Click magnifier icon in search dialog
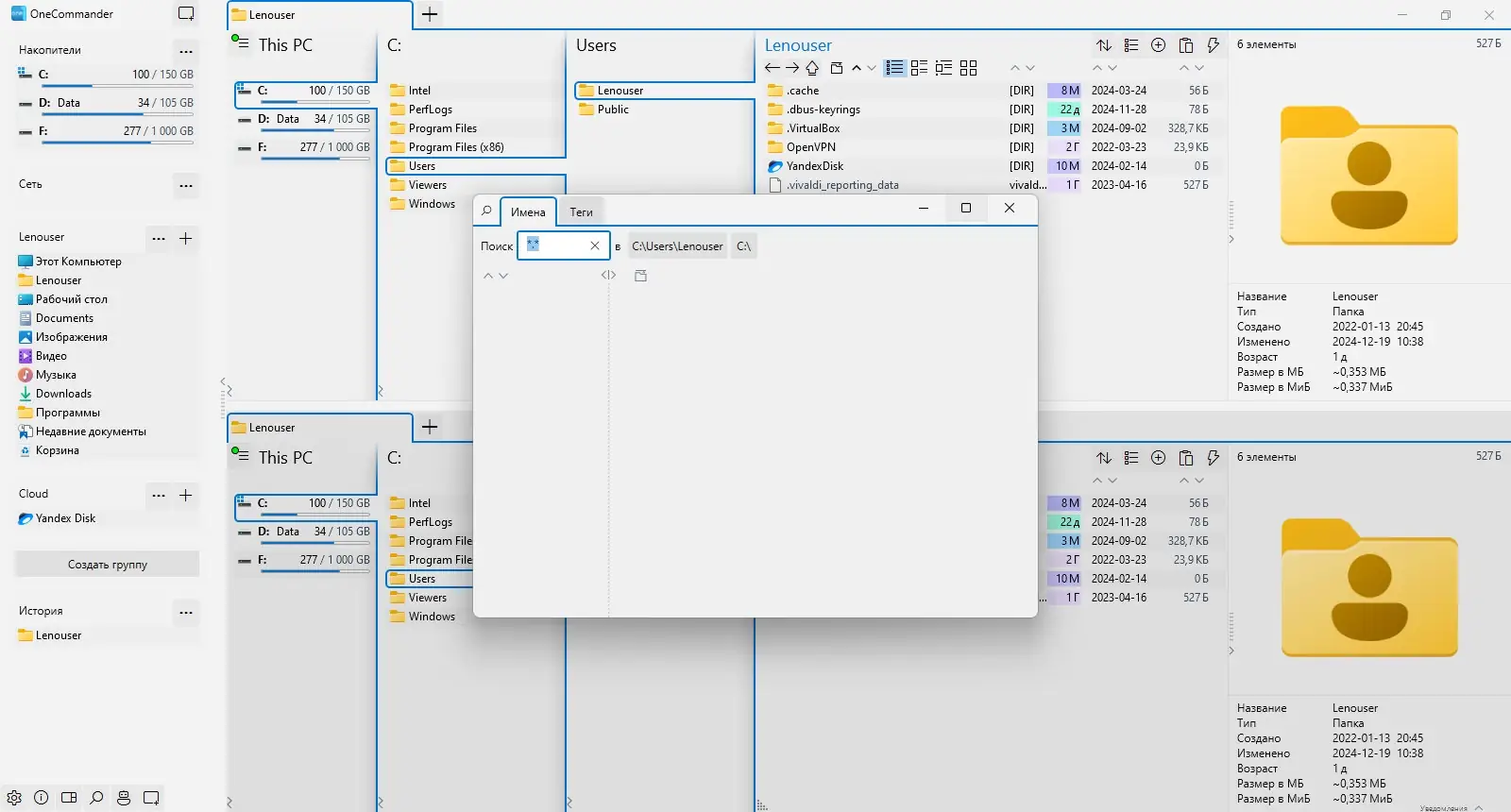 [486, 211]
